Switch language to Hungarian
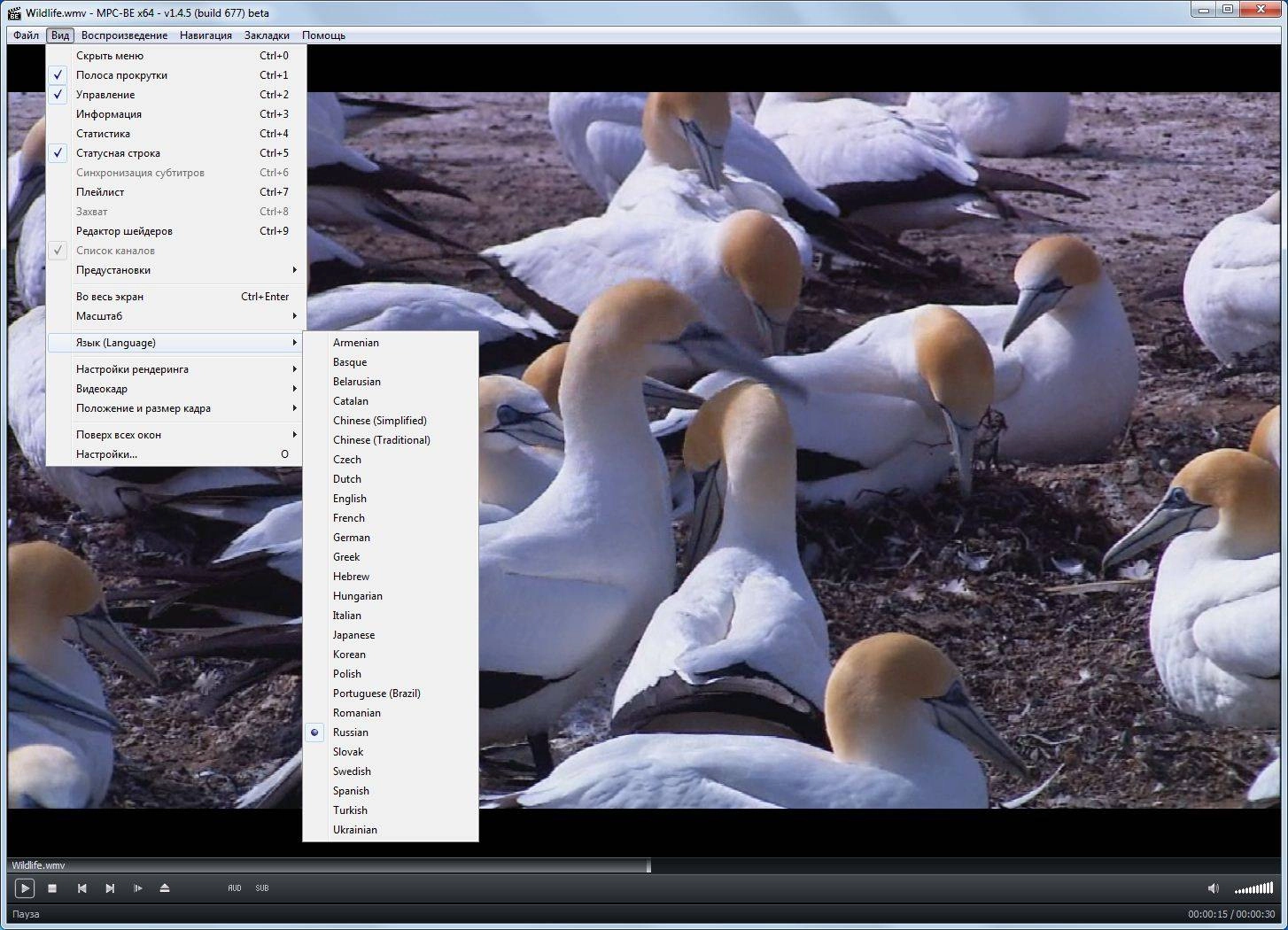This screenshot has width=1288, height=930. 390,596
